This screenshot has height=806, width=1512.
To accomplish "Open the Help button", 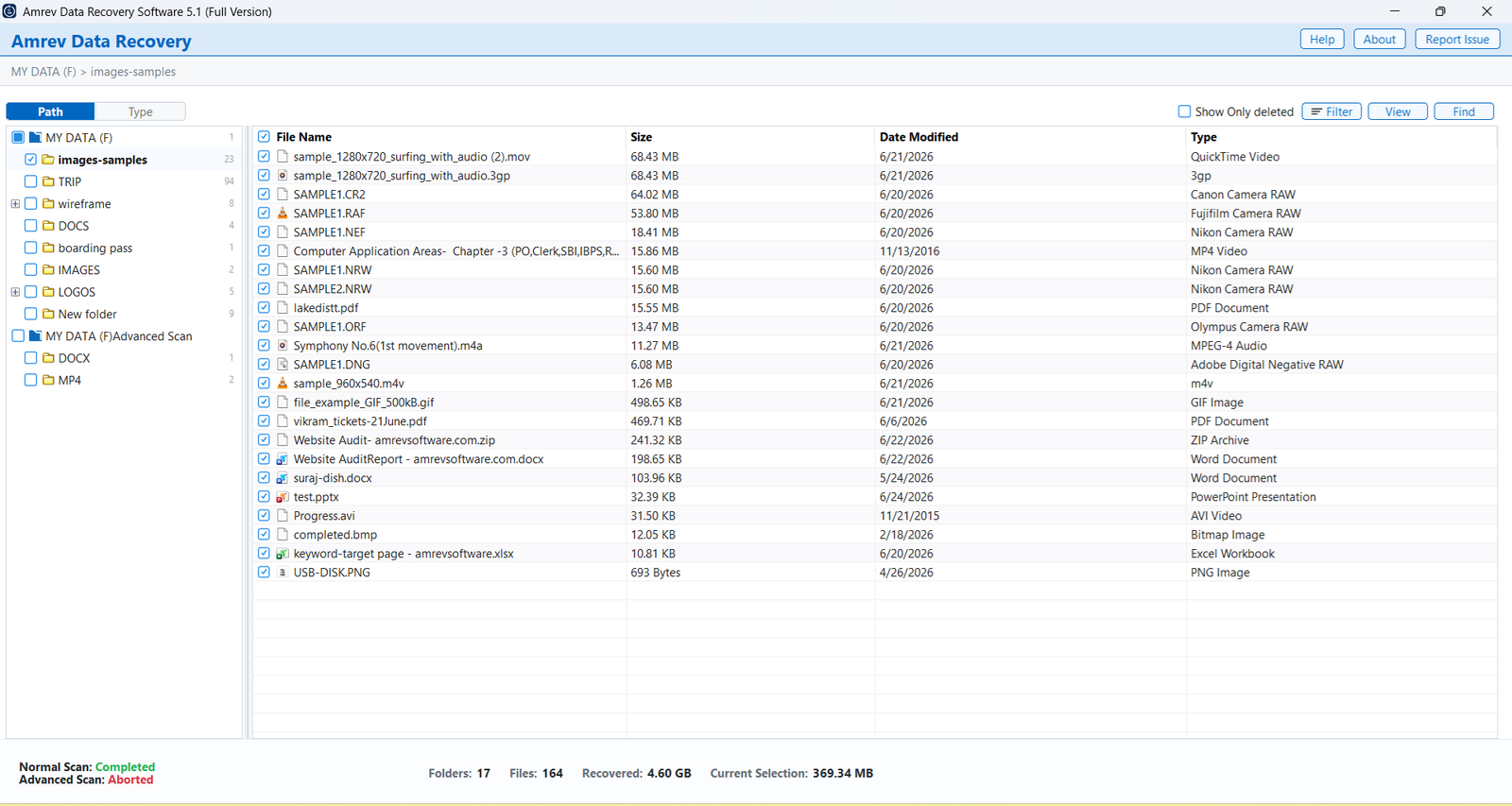I will [1322, 40].
